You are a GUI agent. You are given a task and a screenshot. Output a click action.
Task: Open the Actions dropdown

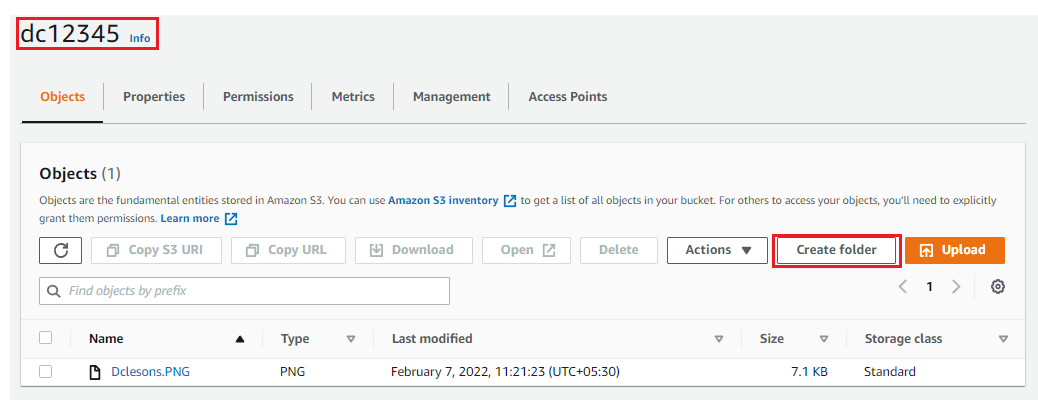[718, 250]
